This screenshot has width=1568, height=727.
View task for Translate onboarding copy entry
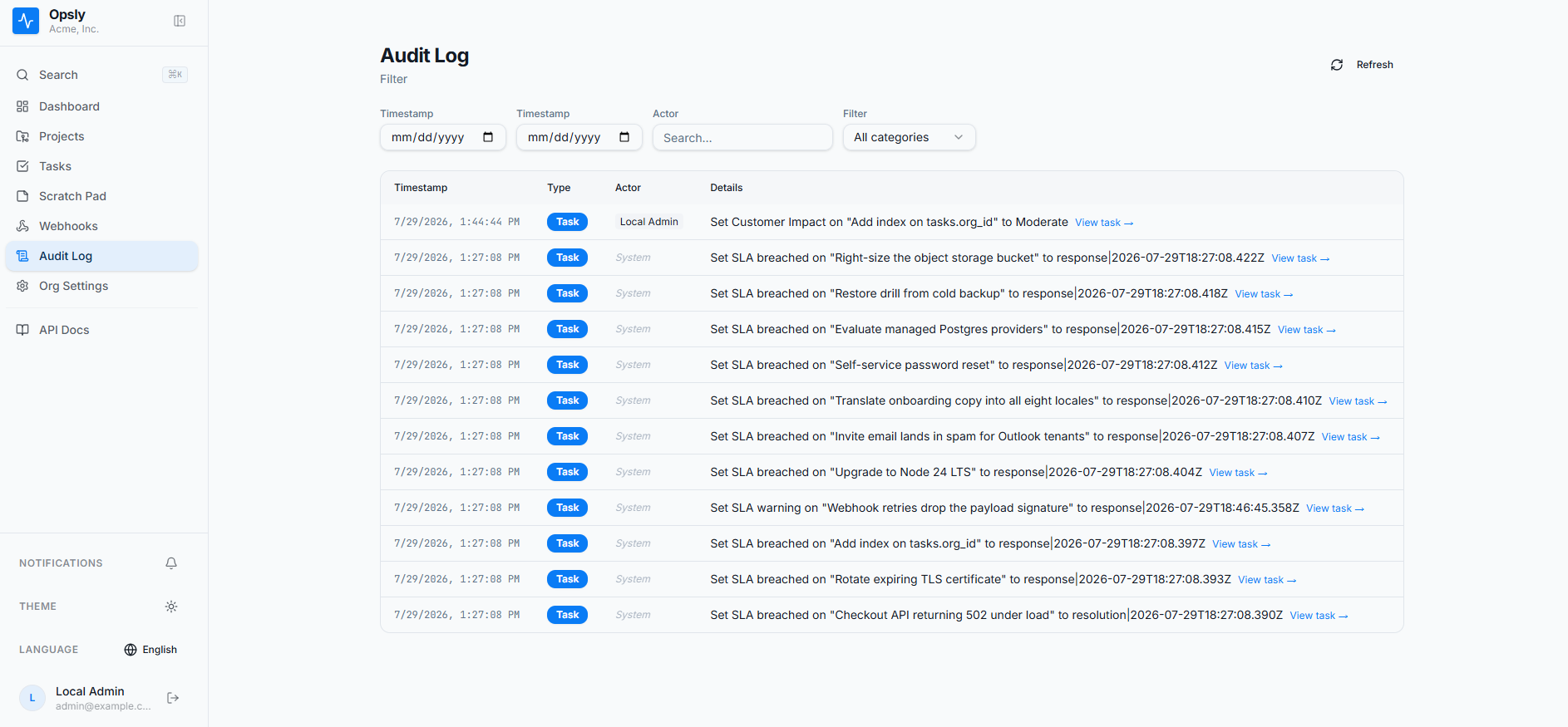(x=1358, y=401)
